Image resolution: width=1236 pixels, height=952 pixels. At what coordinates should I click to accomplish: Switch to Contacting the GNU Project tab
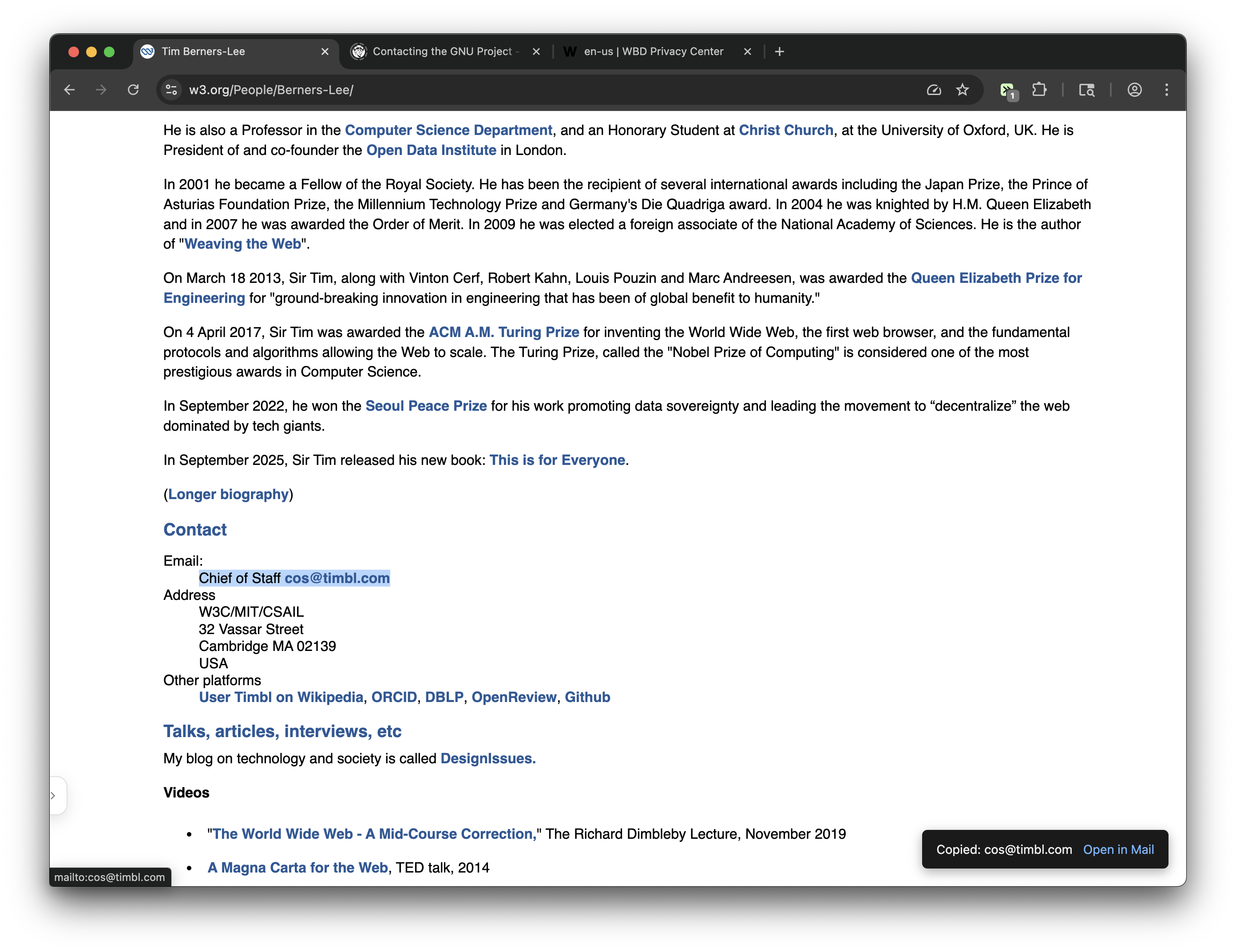coord(441,52)
